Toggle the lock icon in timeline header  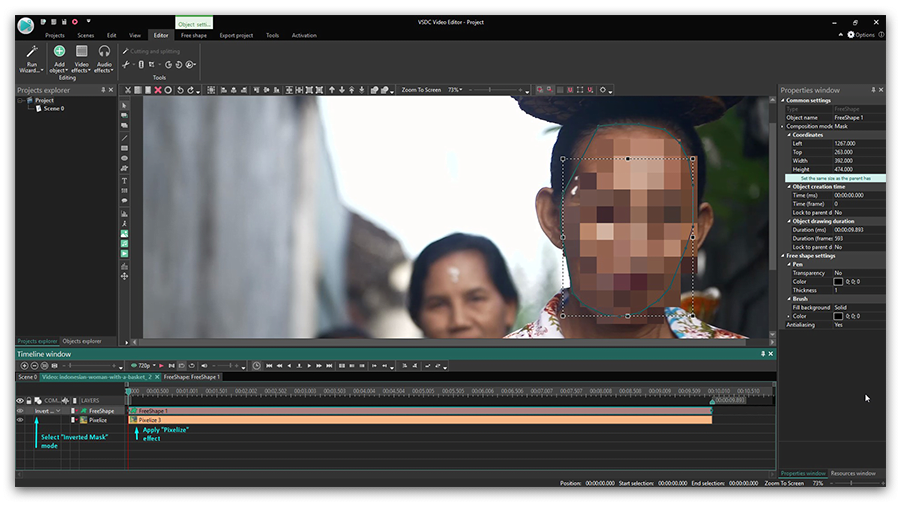pos(29,400)
